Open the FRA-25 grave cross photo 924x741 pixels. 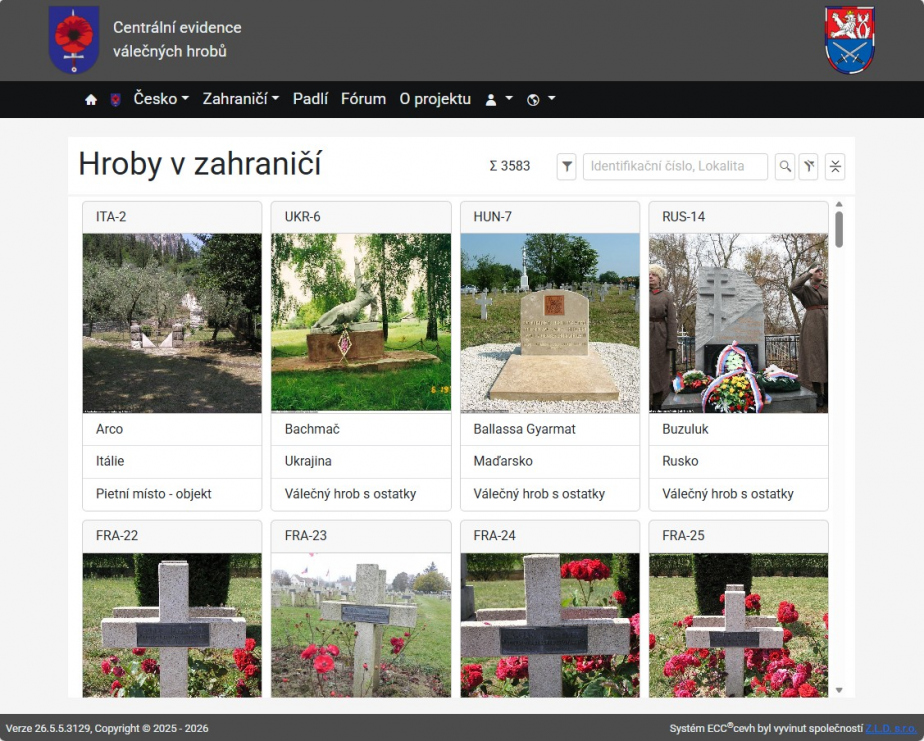pyautogui.click(x=738, y=625)
